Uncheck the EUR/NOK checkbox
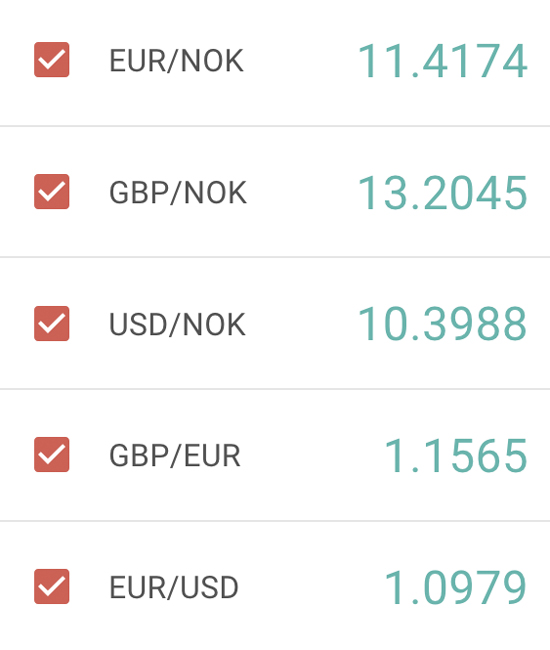 (x=51, y=59)
